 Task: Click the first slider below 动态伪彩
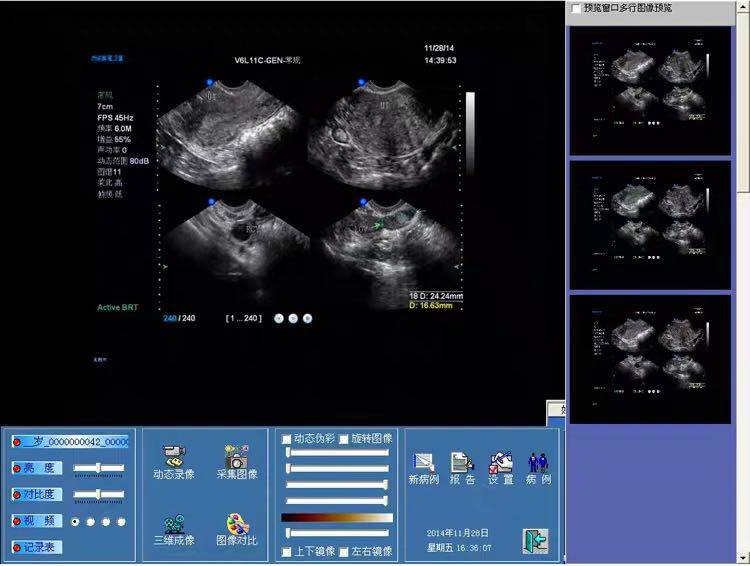(x=337, y=453)
